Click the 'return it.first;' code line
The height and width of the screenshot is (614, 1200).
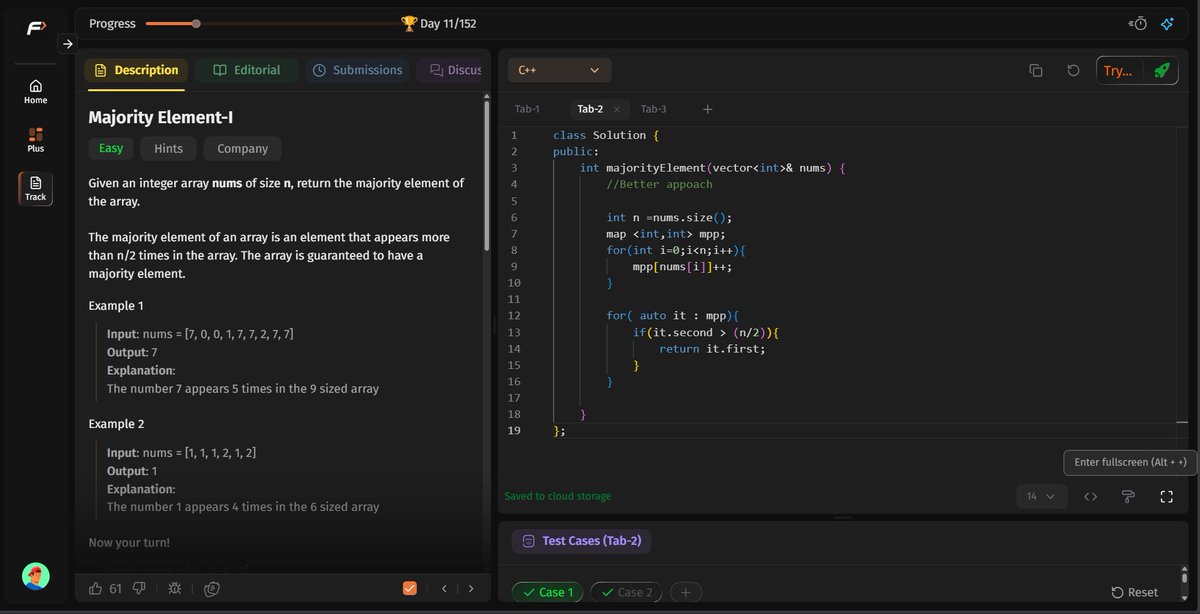click(712, 349)
